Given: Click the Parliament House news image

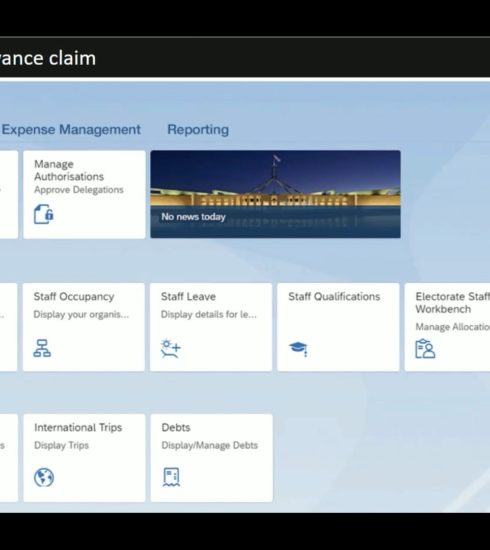Looking at the screenshot, I should click(x=275, y=194).
